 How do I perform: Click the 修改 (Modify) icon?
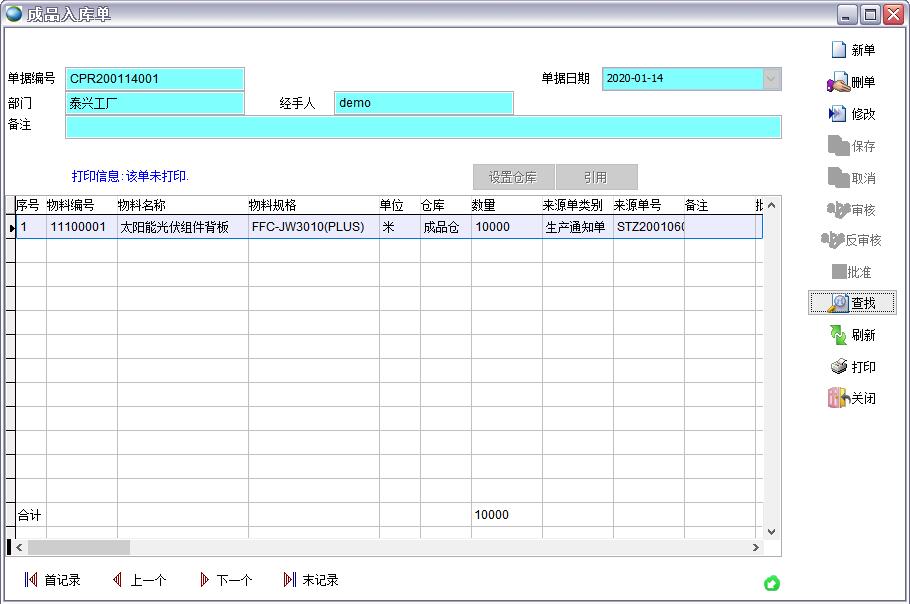click(838, 114)
